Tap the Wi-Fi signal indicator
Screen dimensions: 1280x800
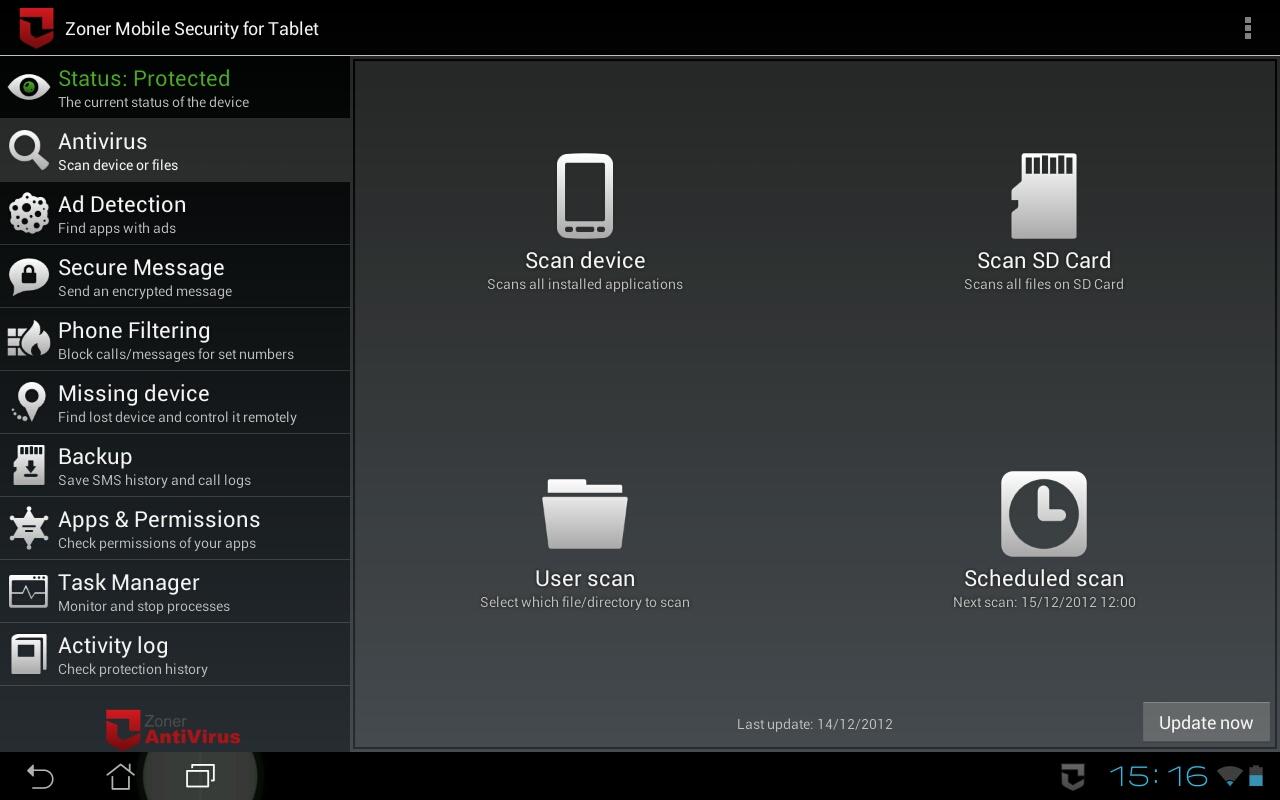[1230, 776]
